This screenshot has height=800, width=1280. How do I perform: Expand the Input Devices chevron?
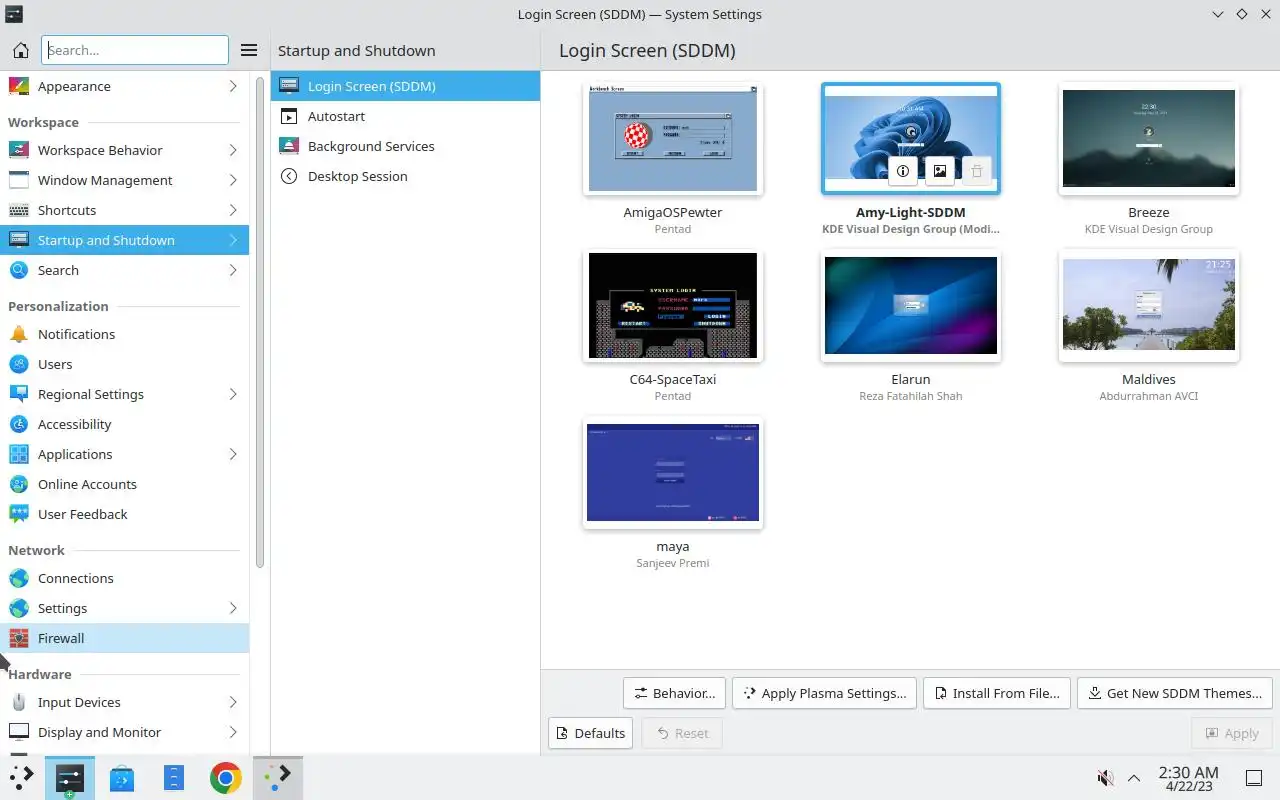click(233, 702)
